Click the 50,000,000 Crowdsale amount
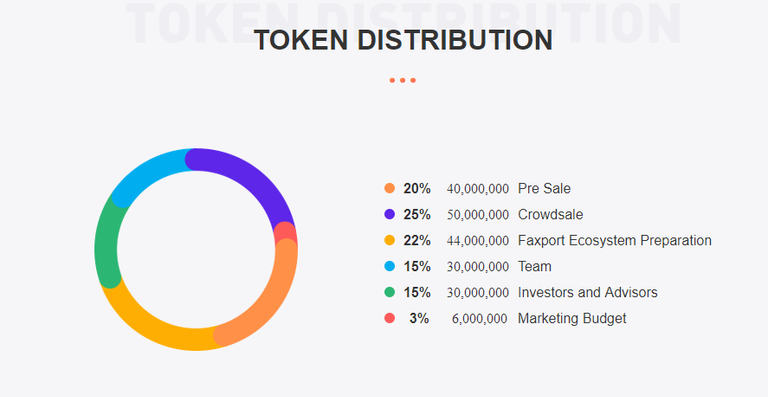 pyautogui.click(x=478, y=214)
